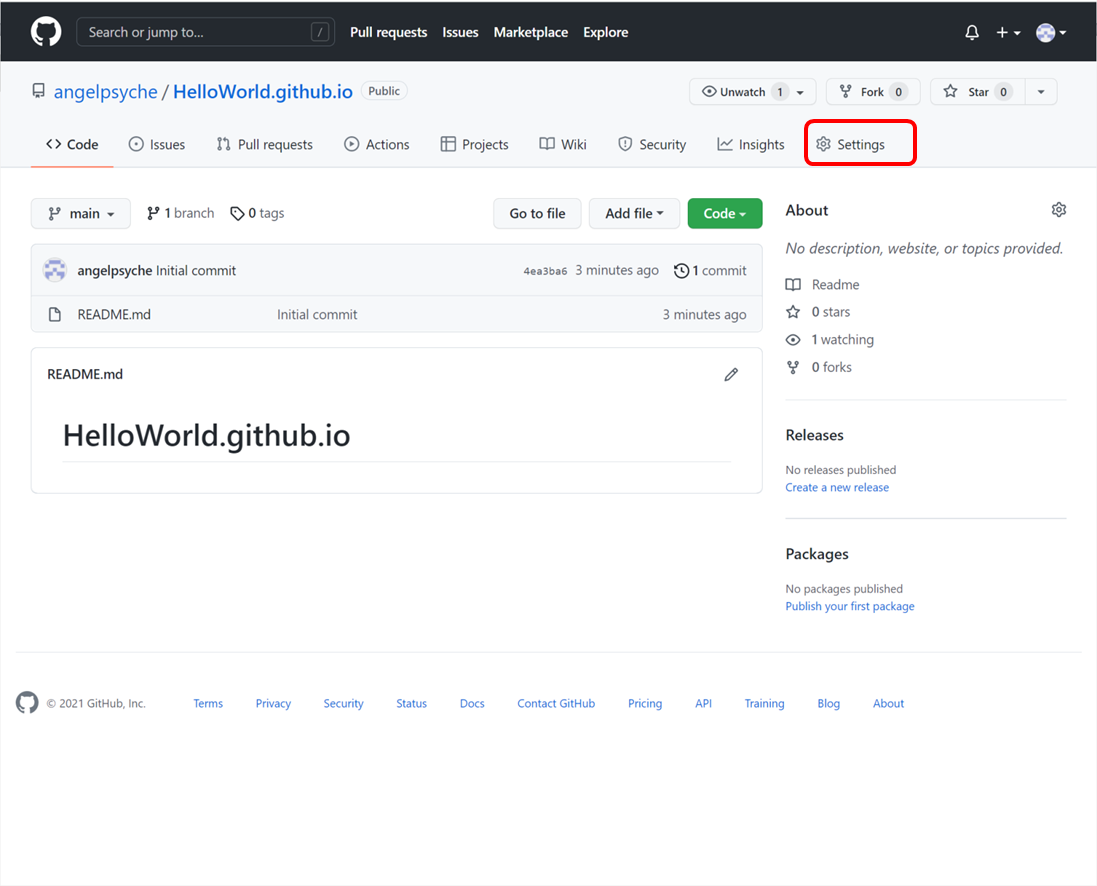Expand the Unwatch options arrow
Image resolution: width=1097 pixels, height=886 pixels.
(x=801, y=92)
